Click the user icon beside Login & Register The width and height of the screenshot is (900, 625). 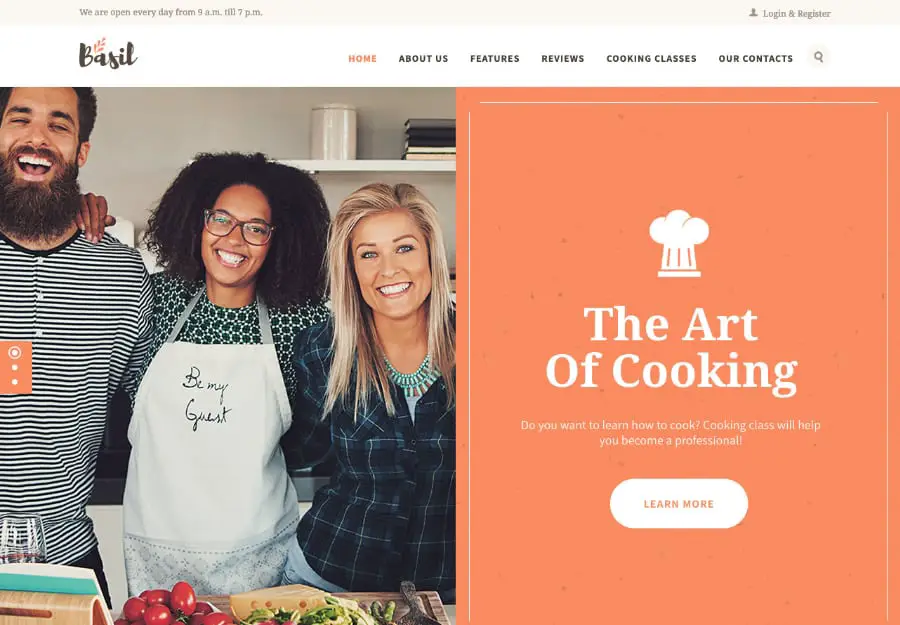coord(753,13)
